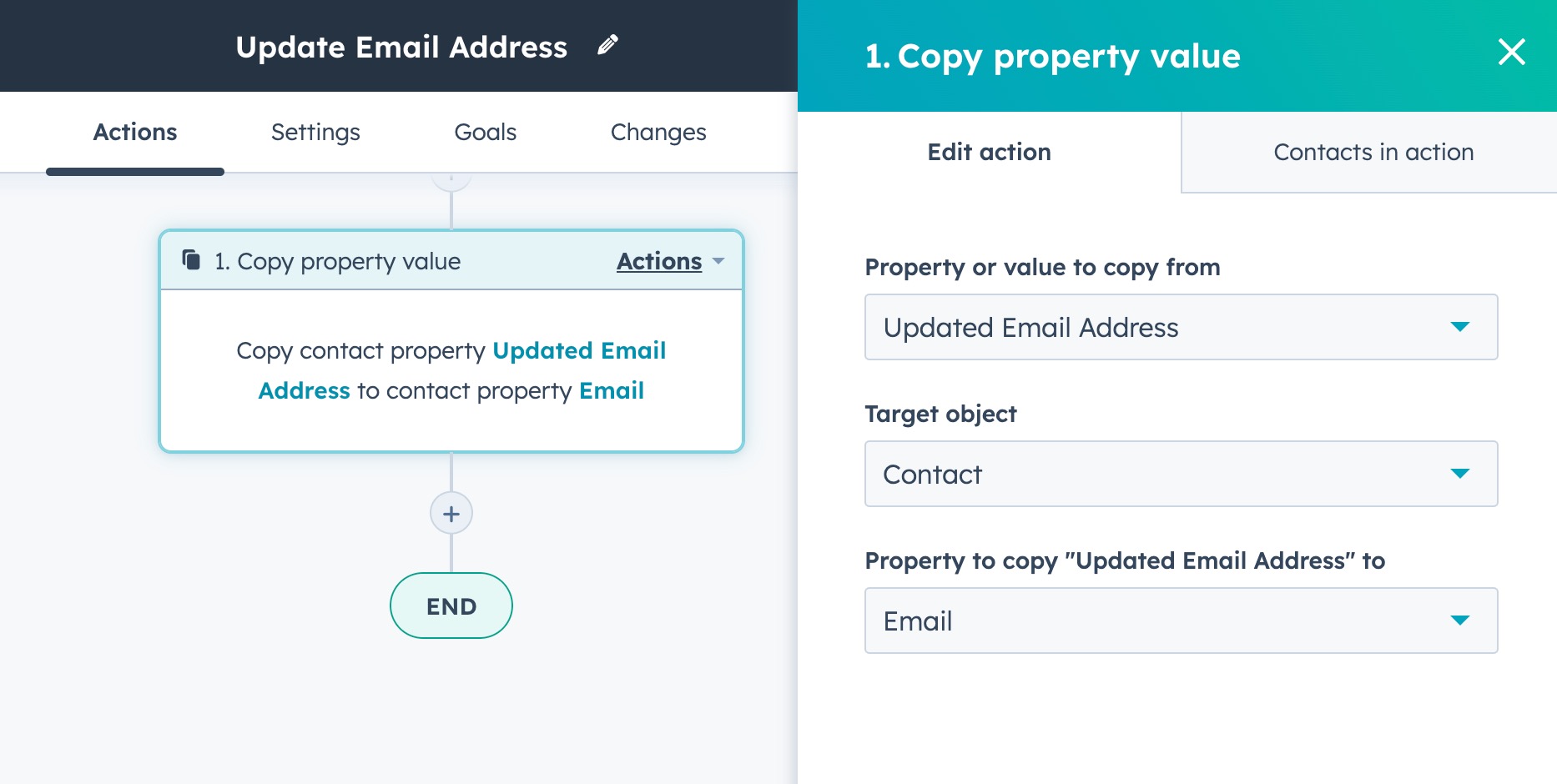
Task: Open the Goals tab
Action: point(485,133)
